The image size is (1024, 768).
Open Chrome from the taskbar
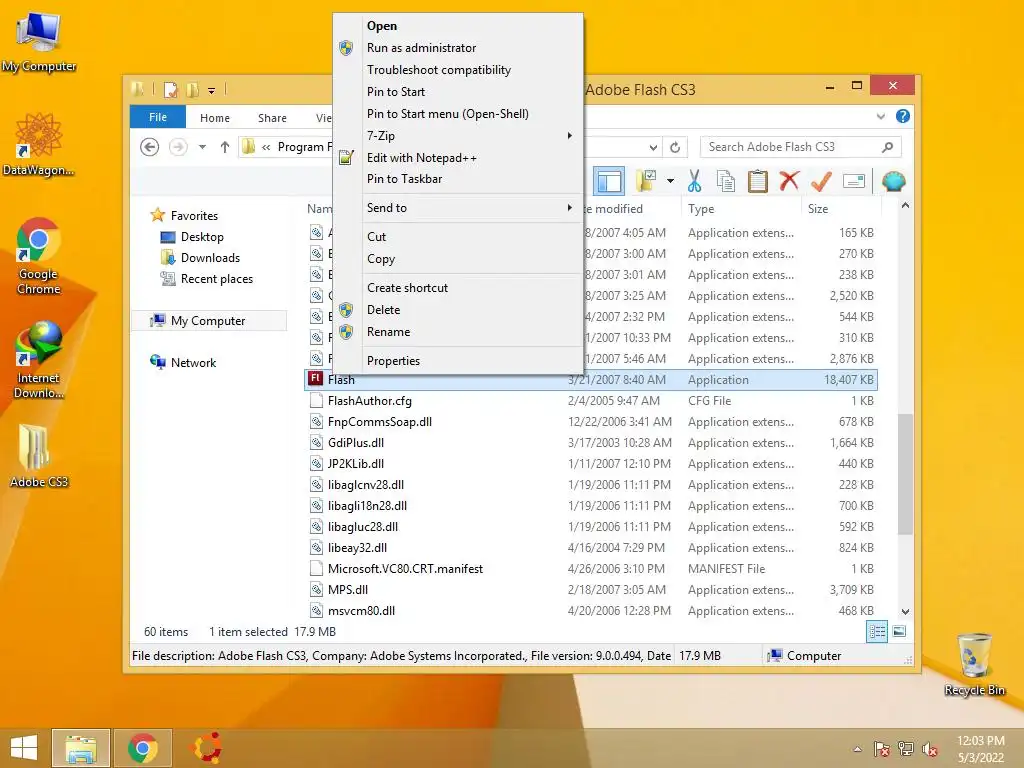142,748
